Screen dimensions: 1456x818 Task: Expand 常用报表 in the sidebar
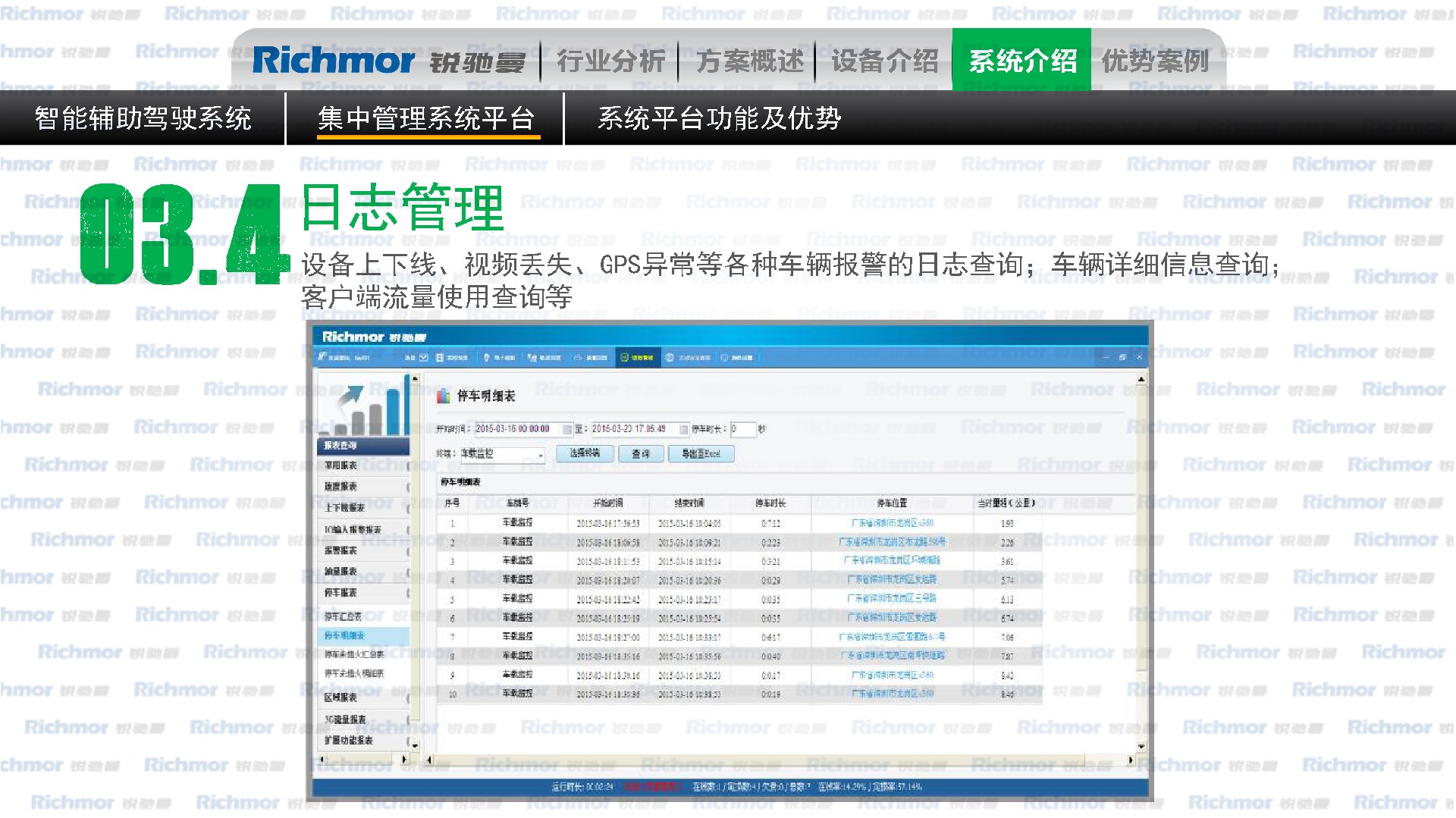(362, 465)
